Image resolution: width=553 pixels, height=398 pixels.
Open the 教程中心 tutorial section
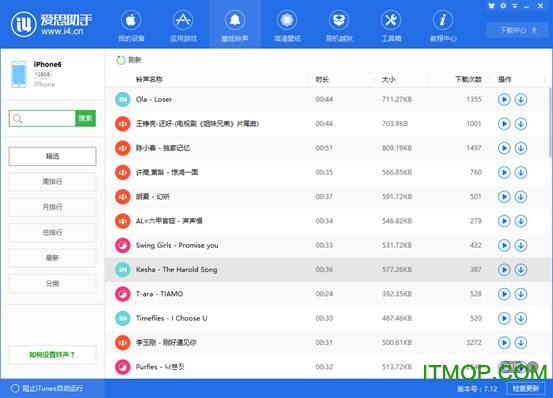443,26
